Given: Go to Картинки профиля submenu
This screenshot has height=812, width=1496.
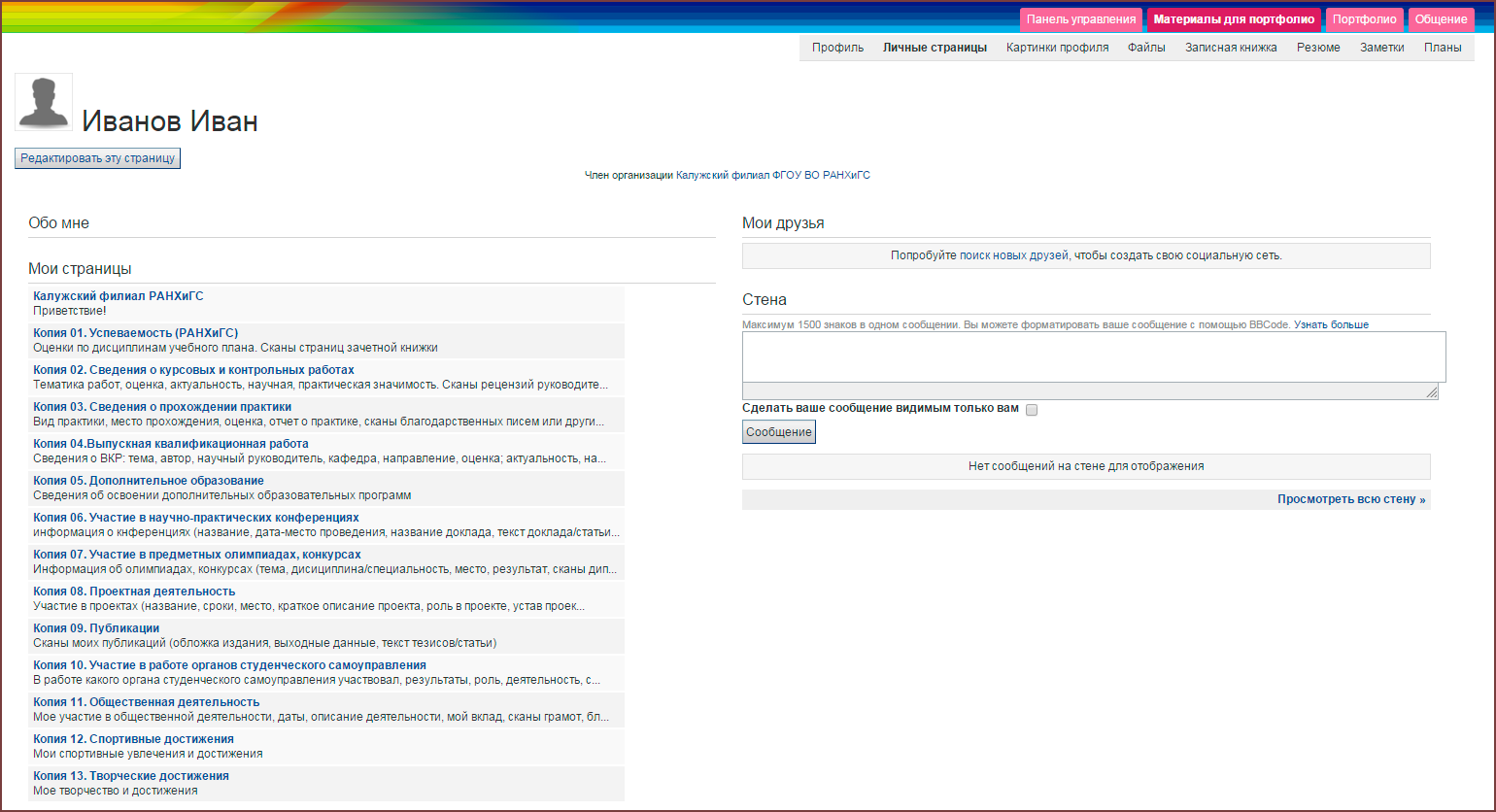Looking at the screenshot, I should tap(1057, 48).
